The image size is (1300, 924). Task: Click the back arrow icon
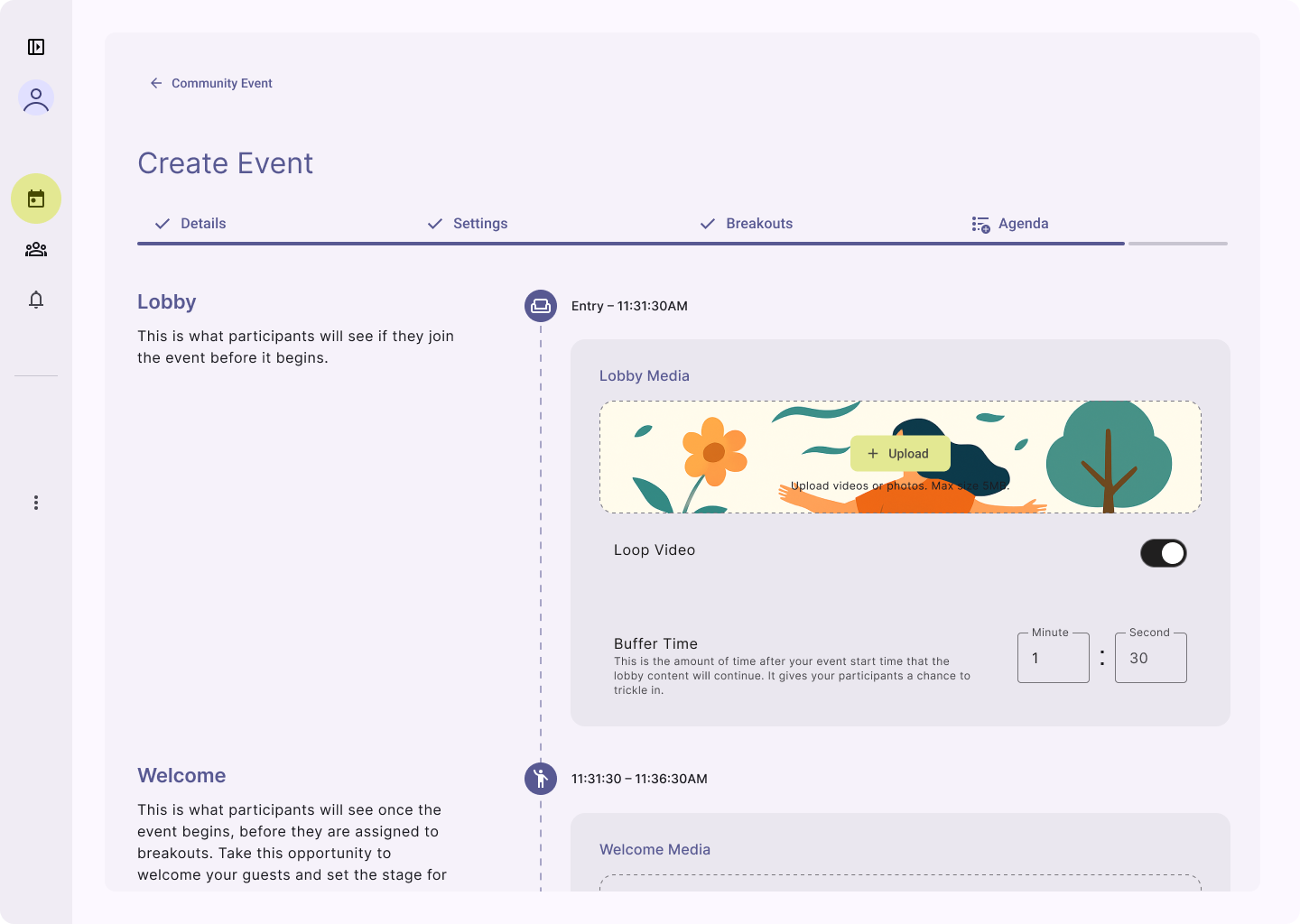click(156, 83)
